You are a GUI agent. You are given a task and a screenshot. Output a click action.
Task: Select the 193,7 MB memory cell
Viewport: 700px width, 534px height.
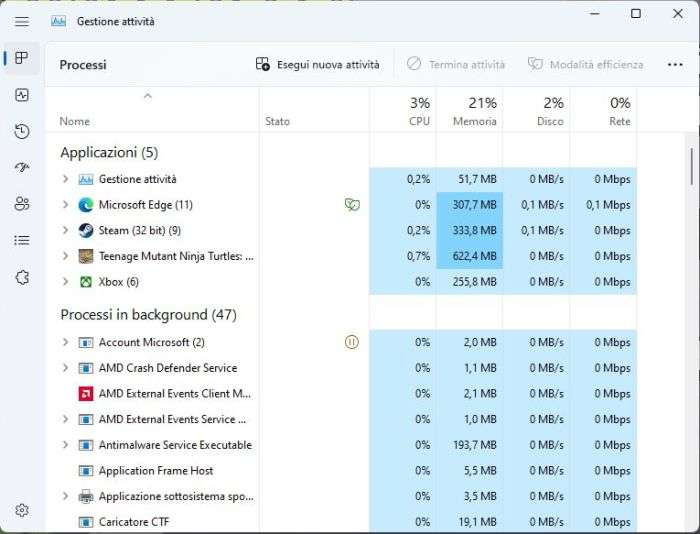click(470, 445)
